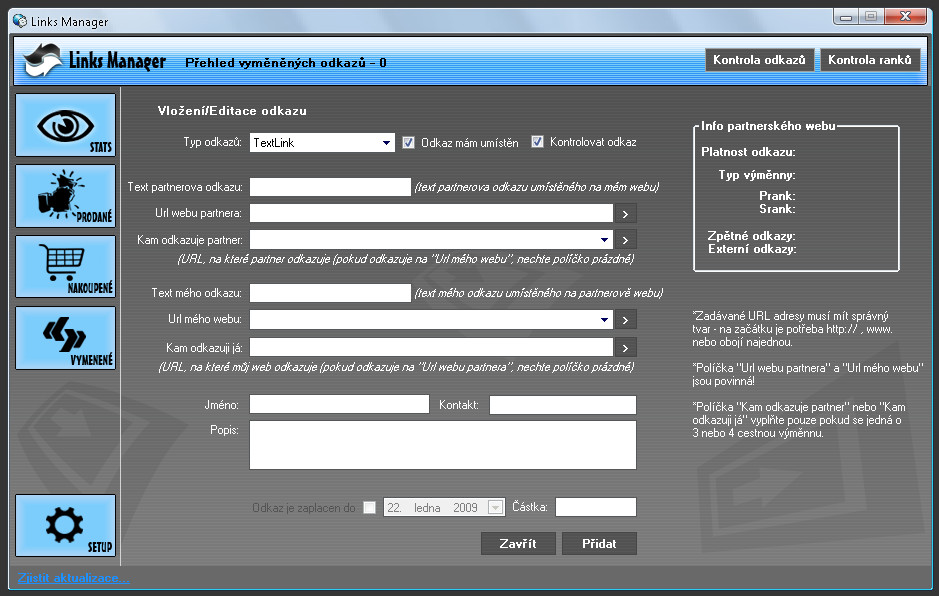The width and height of the screenshot is (939, 596).
Task: Focus the Text partnerova odkazu field
Action: [x=330, y=187]
